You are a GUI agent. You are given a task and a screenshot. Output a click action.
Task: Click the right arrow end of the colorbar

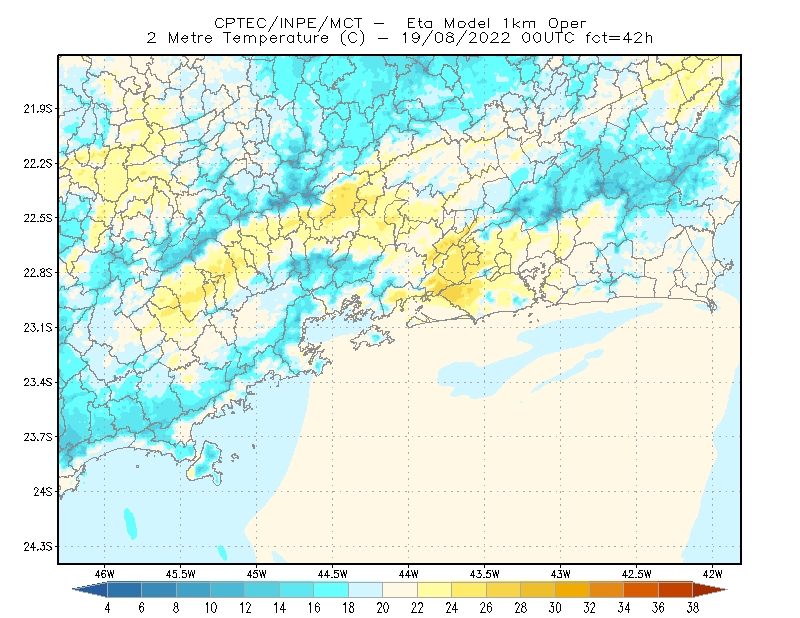[710, 590]
